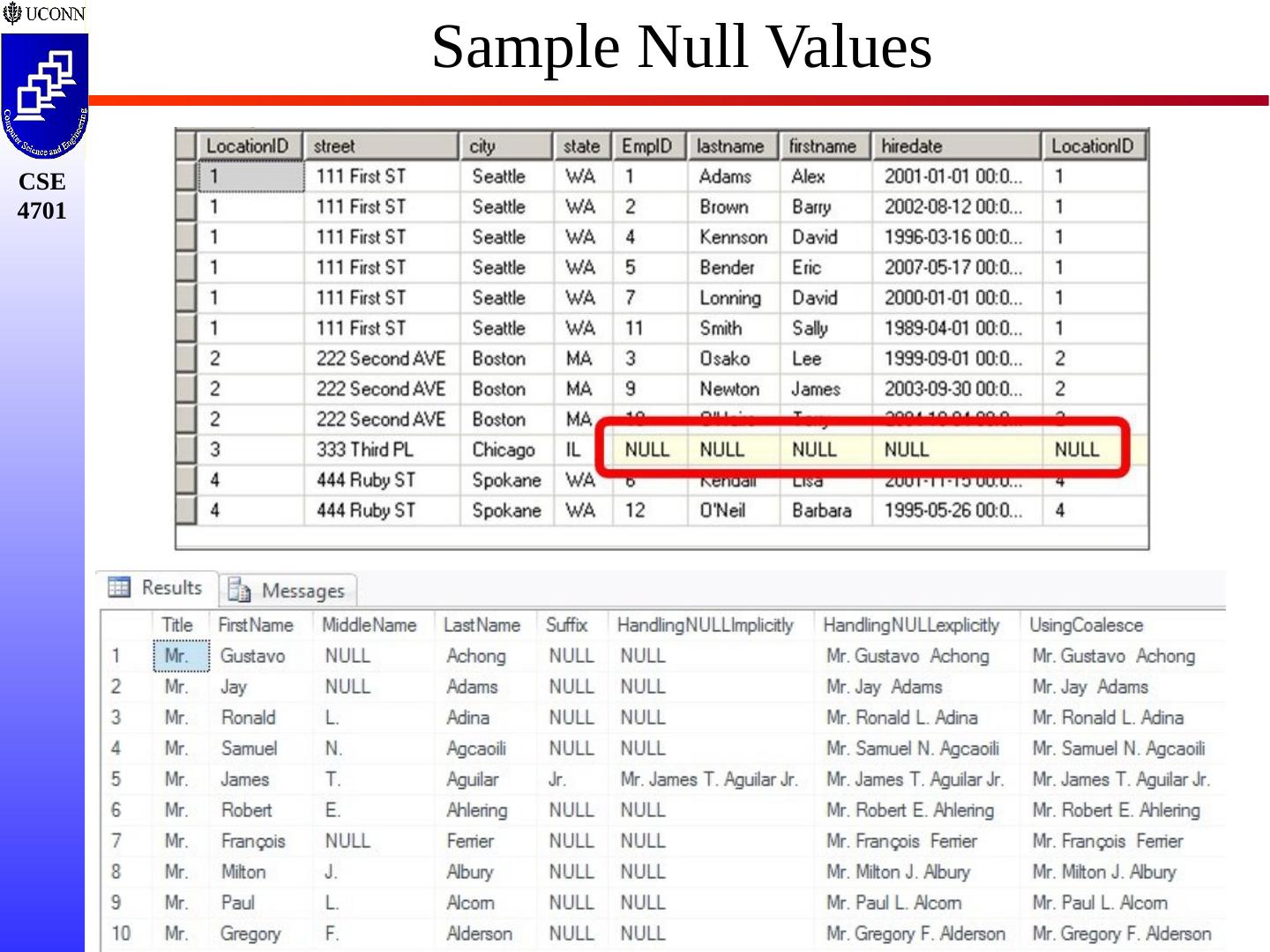The width and height of the screenshot is (1270, 952).
Task: Select the NULL hiredate cell in the Chicago row
Action: tap(957, 450)
